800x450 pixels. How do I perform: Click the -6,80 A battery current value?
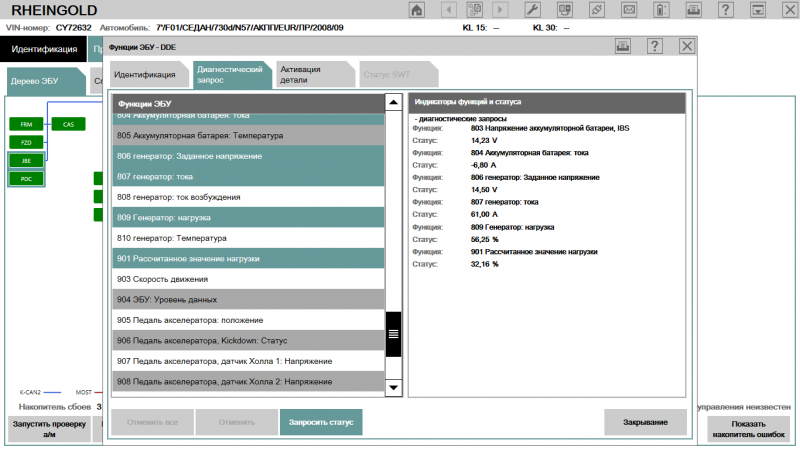pos(483,165)
